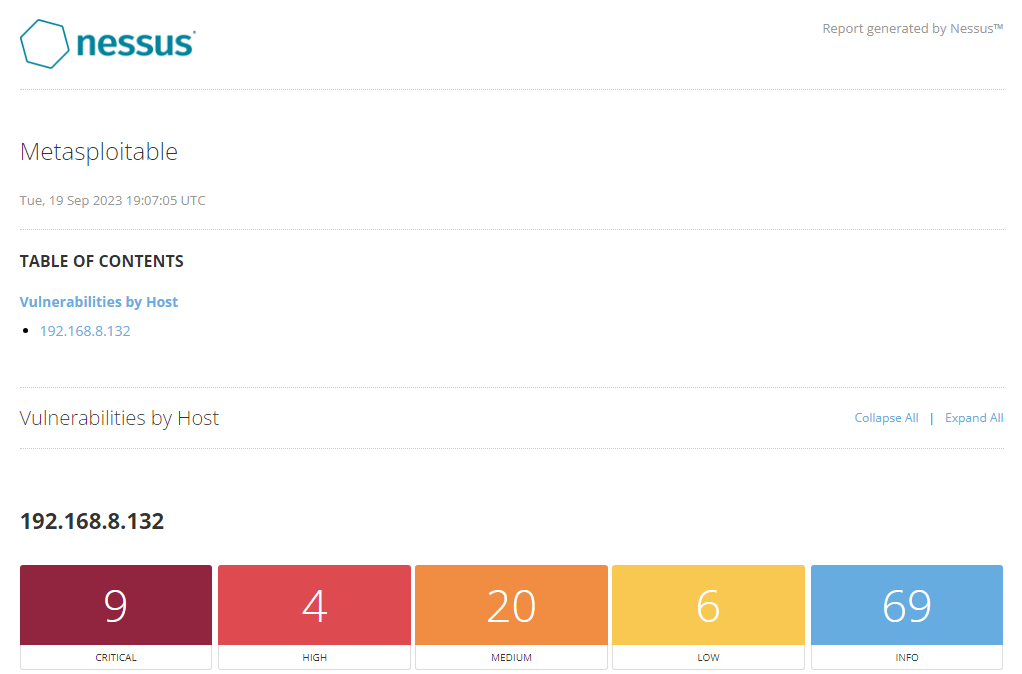Follow the 192.168.8.132 table of contents link
Viewport: 1022px width, 674px height.
point(85,331)
